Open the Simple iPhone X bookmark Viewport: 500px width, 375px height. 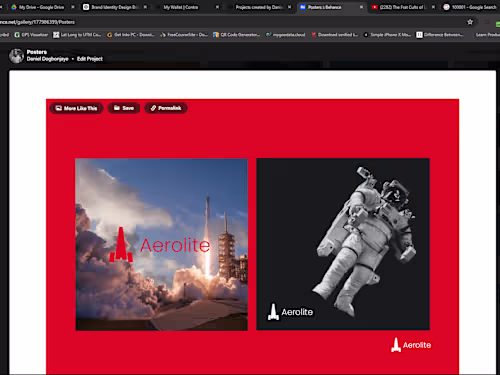(x=387, y=35)
